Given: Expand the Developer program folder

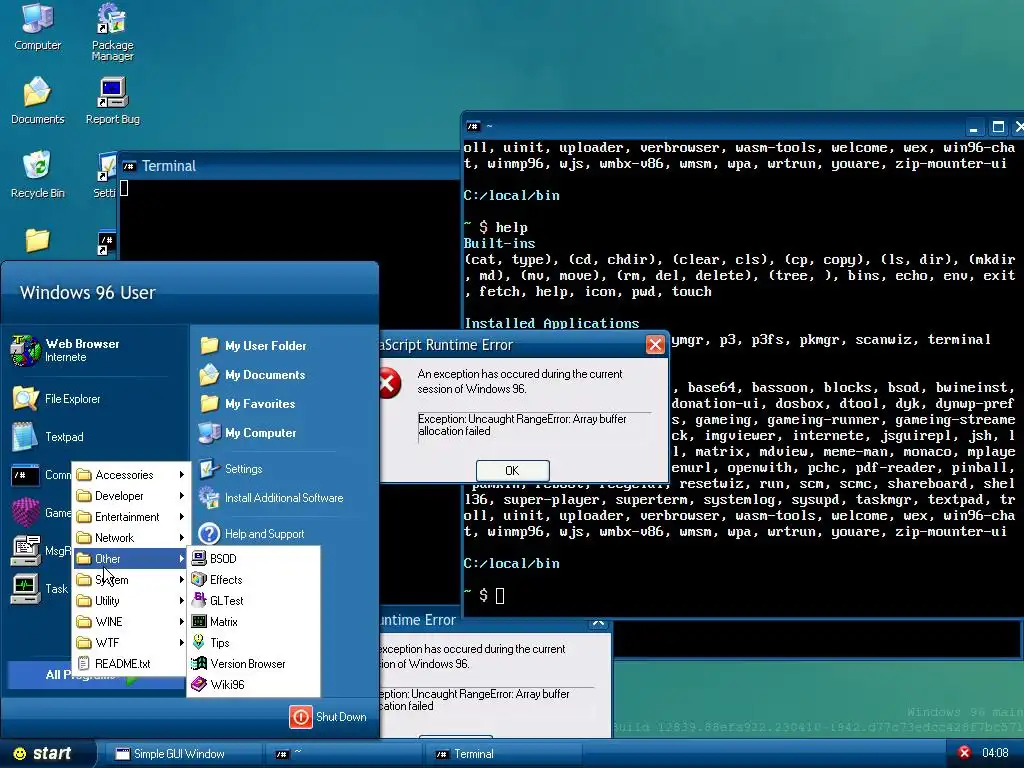Looking at the screenshot, I should [130, 496].
